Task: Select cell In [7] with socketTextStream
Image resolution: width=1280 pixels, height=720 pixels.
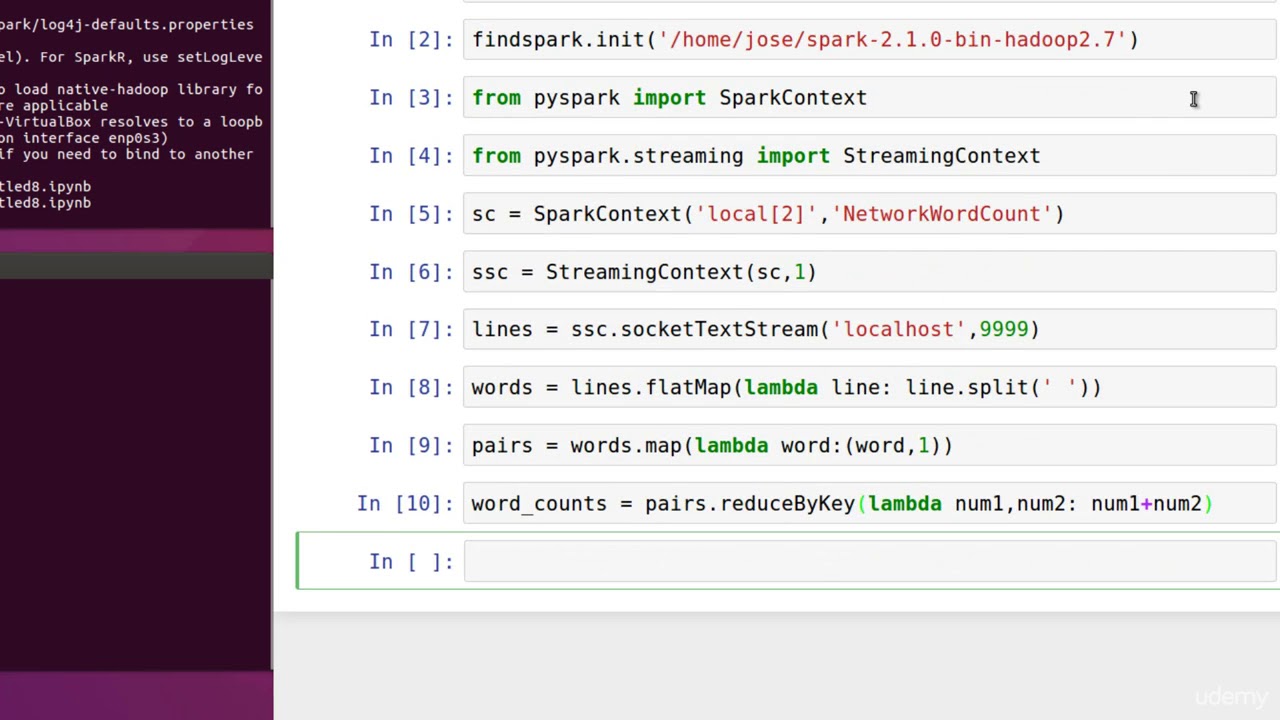Action: coord(870,329)
